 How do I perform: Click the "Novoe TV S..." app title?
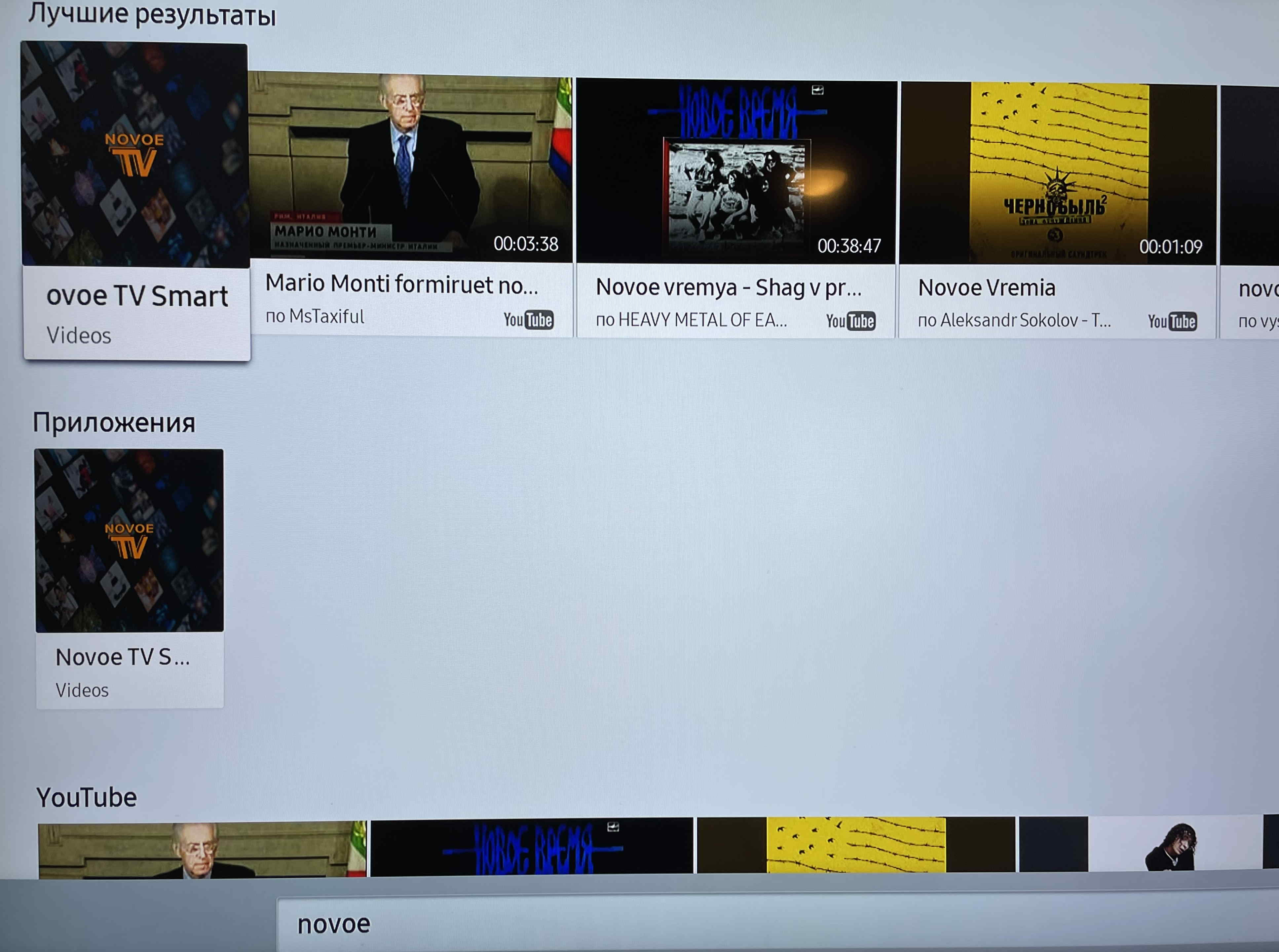click(123, 657)
